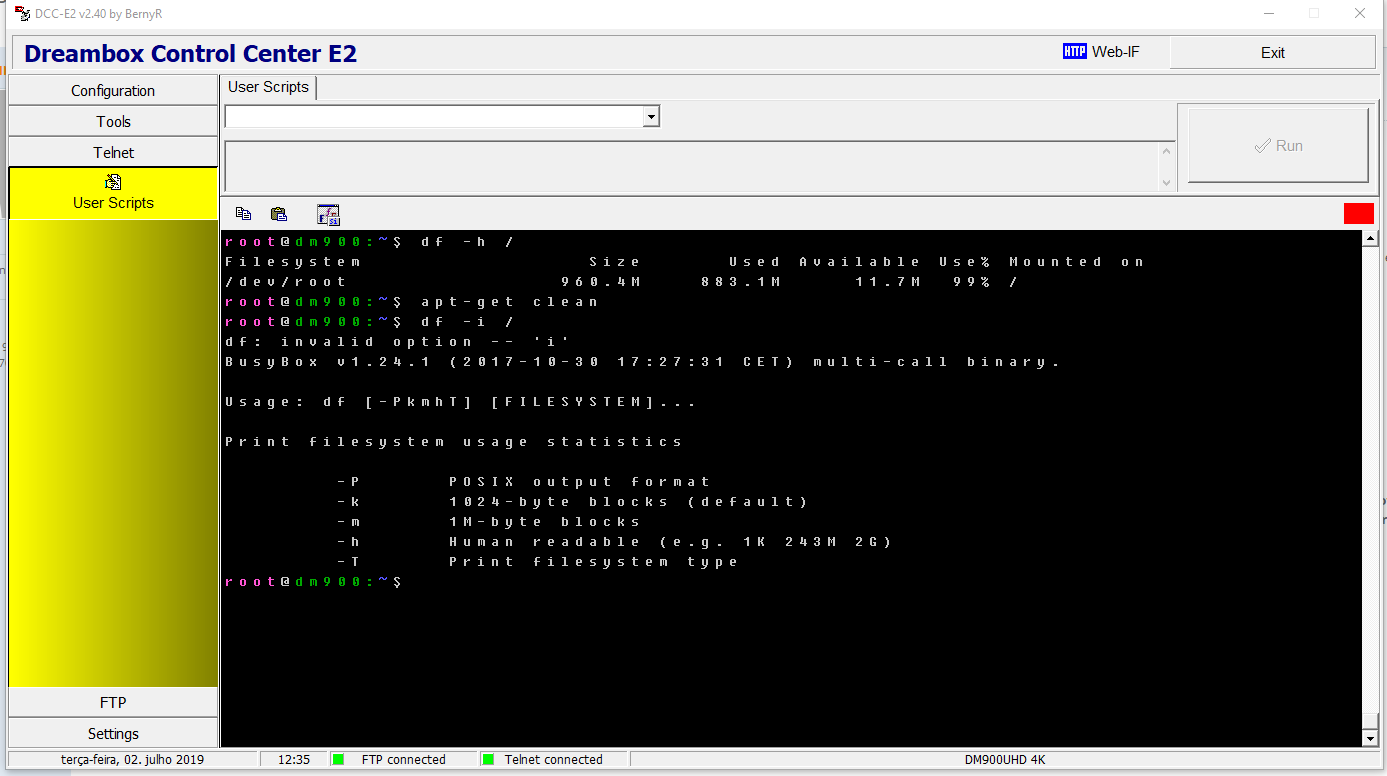This screenshot has width=1387, height=776.
Task: Click the red status color box
Action: tap(1358, 213)
